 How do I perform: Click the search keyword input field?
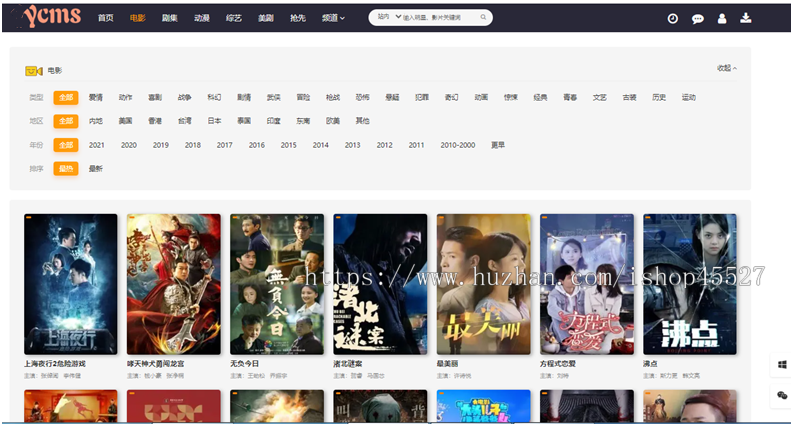(439, 18)
